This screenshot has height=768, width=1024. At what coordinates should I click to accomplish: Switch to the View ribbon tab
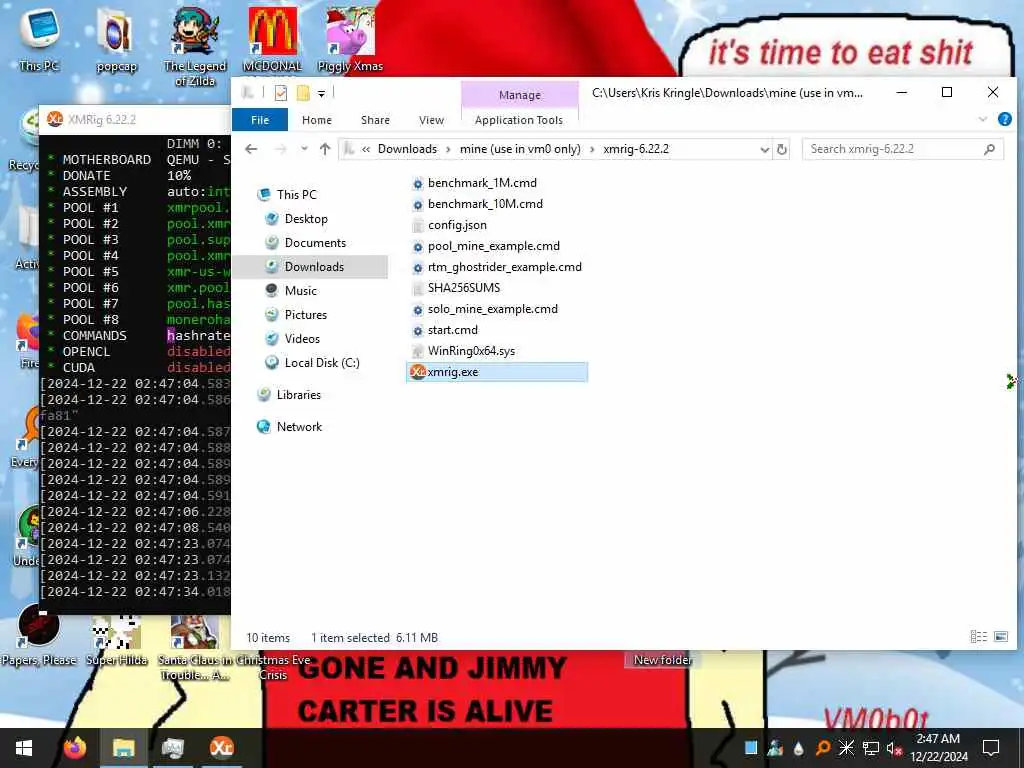(431, 120)
